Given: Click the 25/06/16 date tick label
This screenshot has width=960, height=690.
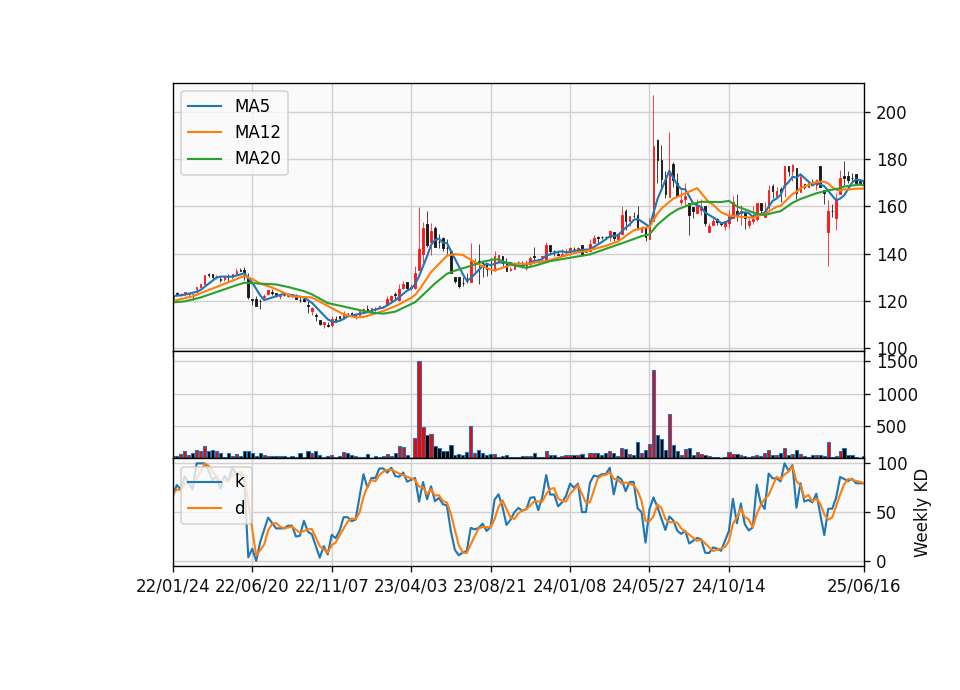Looking at the screenshot, I should pos(864,586).
